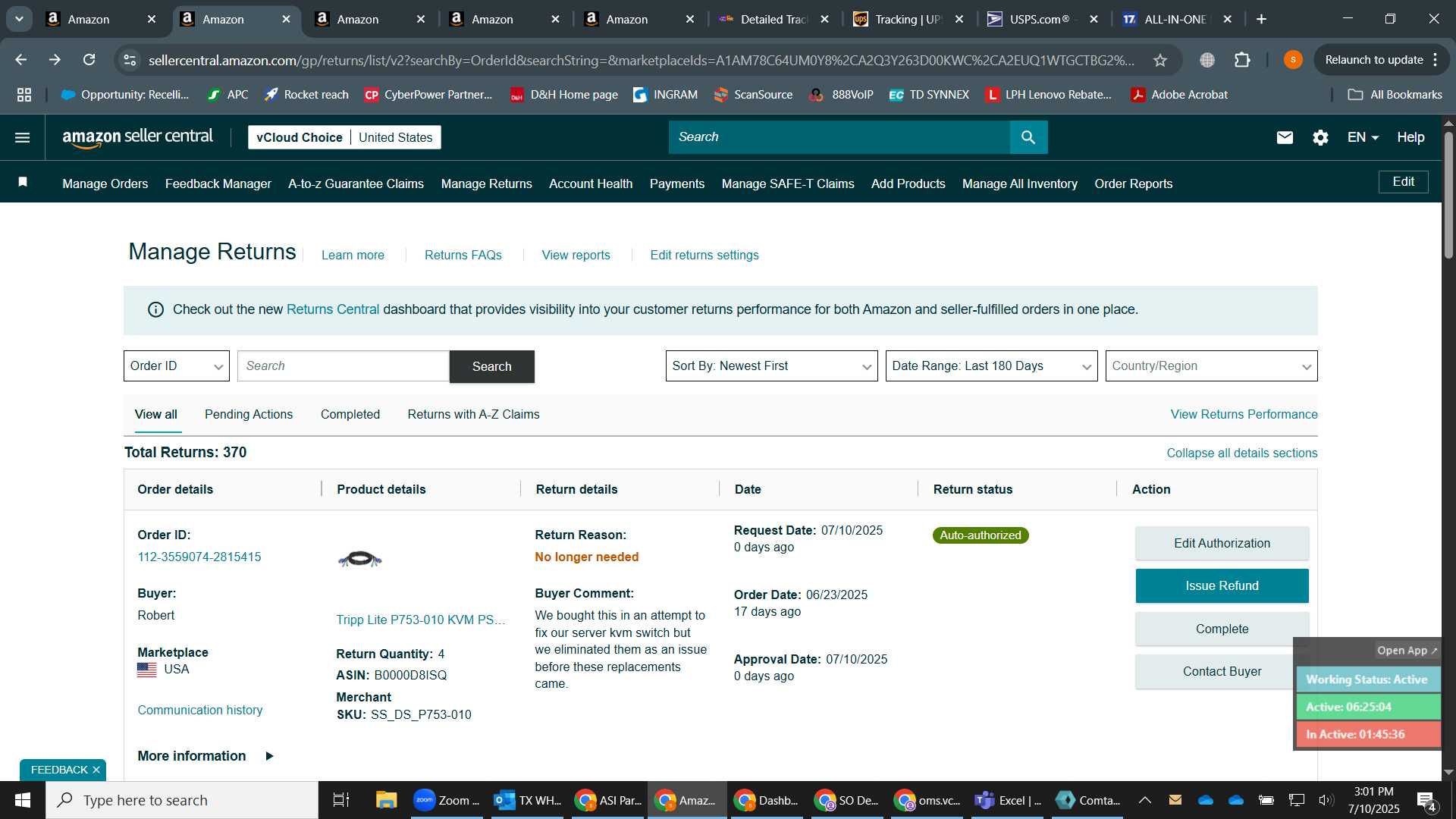The height and width of the screenshot is (819, 1456).
Task: Open the Sort By Newest First dropdown
Action: [771, 366]
